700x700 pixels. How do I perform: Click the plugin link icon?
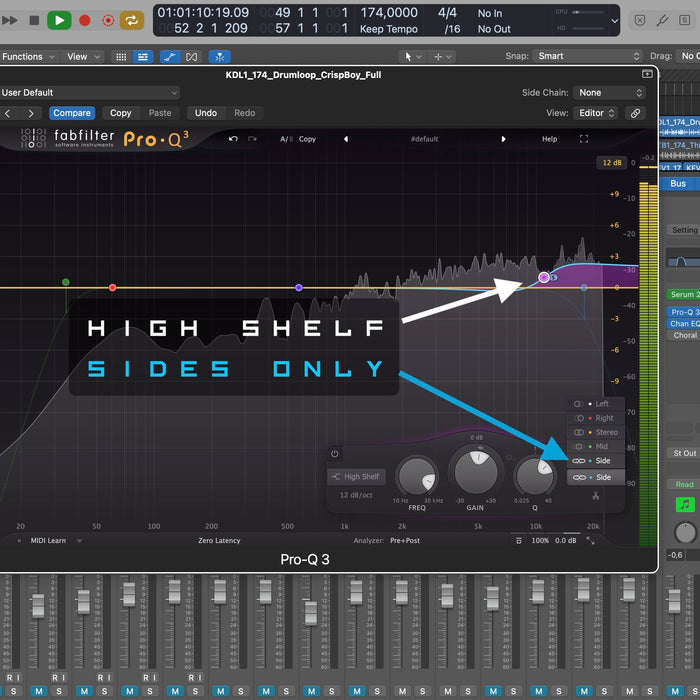635,113
